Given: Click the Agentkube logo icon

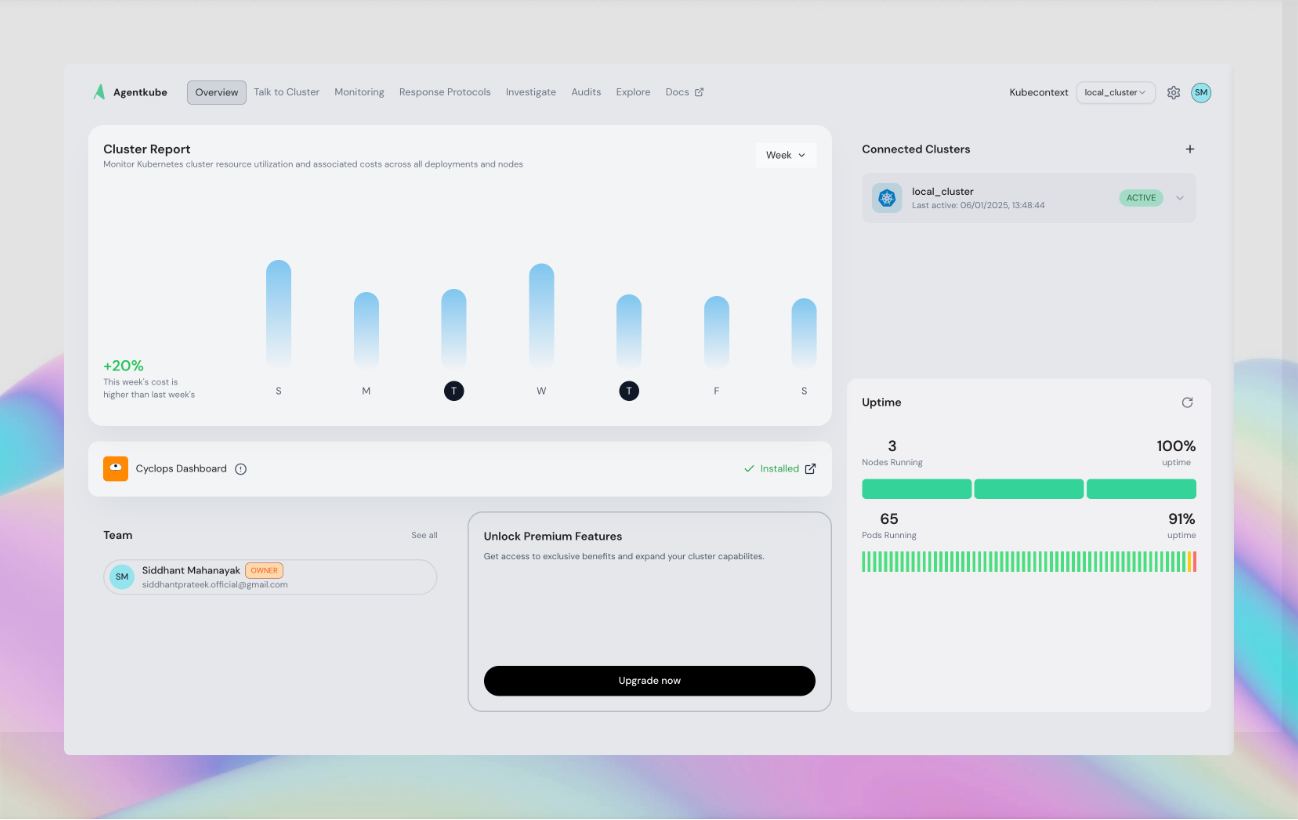Looking at the screenshot, I should click(99, 92).
